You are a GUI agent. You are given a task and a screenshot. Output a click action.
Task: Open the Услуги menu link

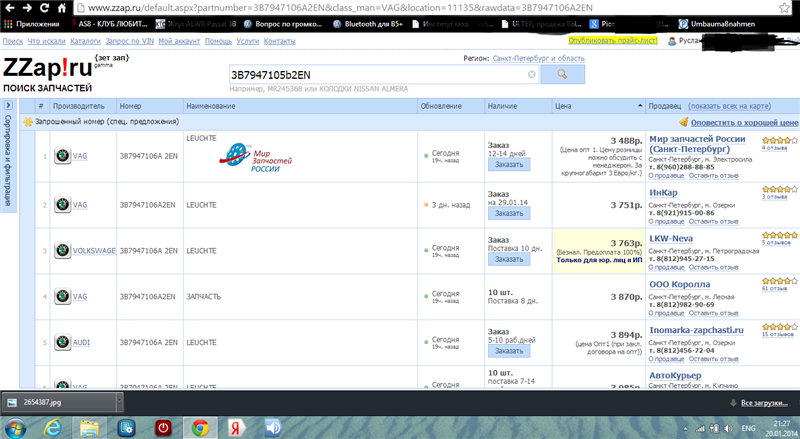click(x=247, y=41)
